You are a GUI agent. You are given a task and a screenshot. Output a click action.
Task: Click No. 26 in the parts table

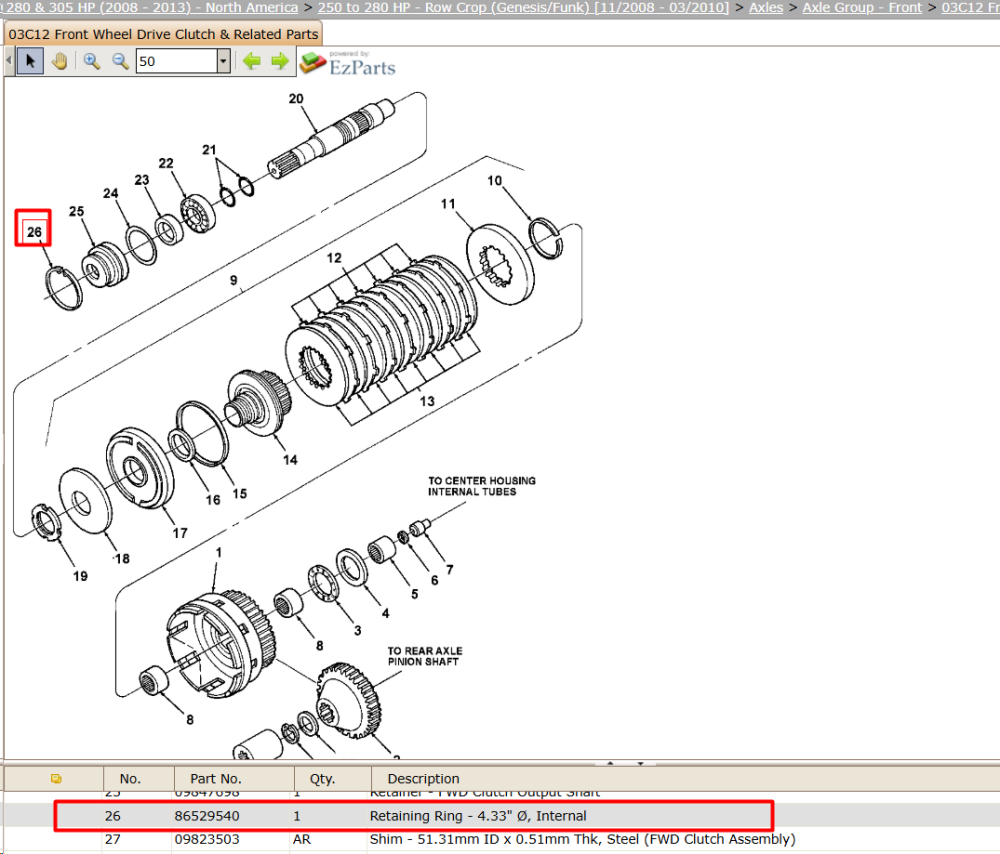tap(112, 816)
